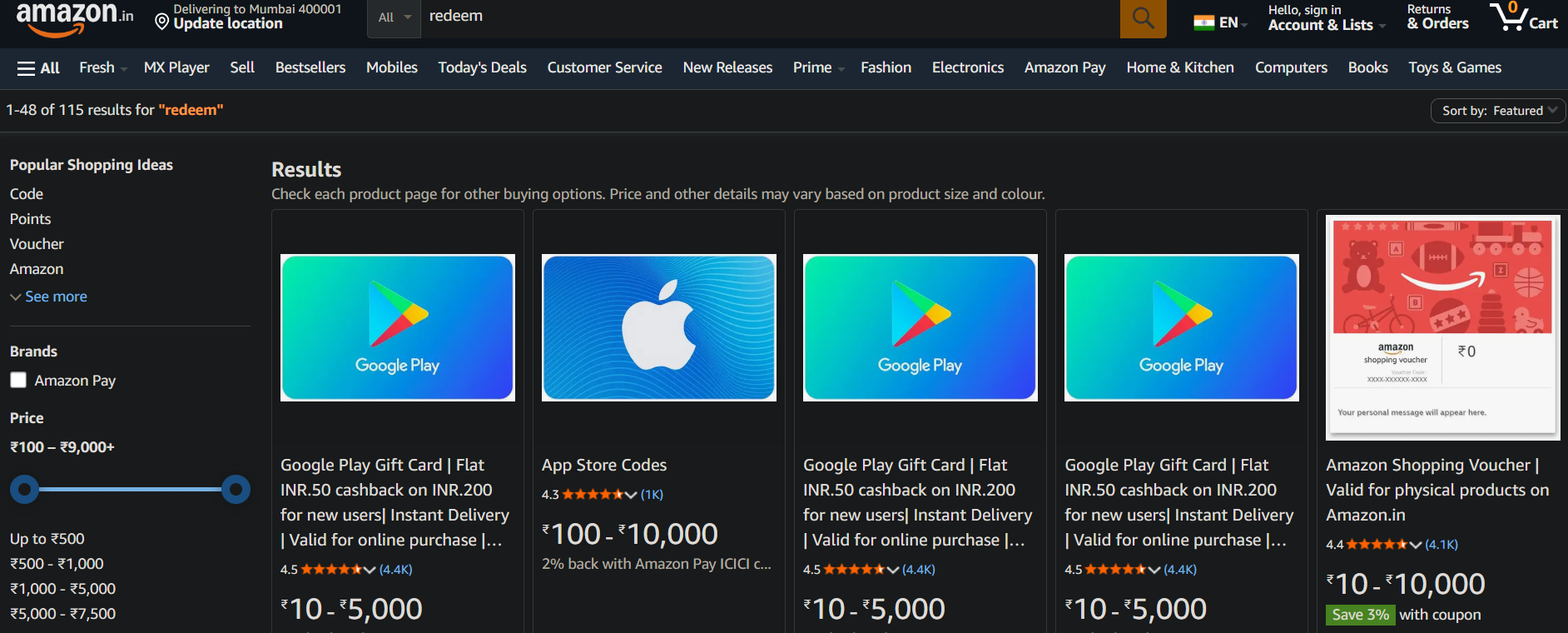The height and width of the screenshot is (633, 1568).
Task: Open the App Store Codes product image
Action: [x=658, y=327]
